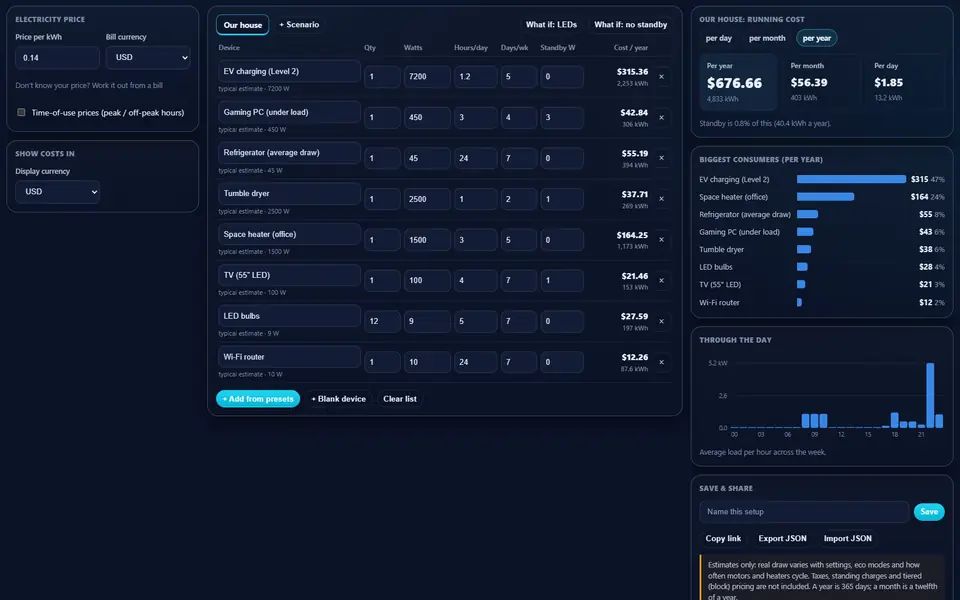Click Export JSON
The height and width of the screenshot is (600, 960).
tap(782, 538)
